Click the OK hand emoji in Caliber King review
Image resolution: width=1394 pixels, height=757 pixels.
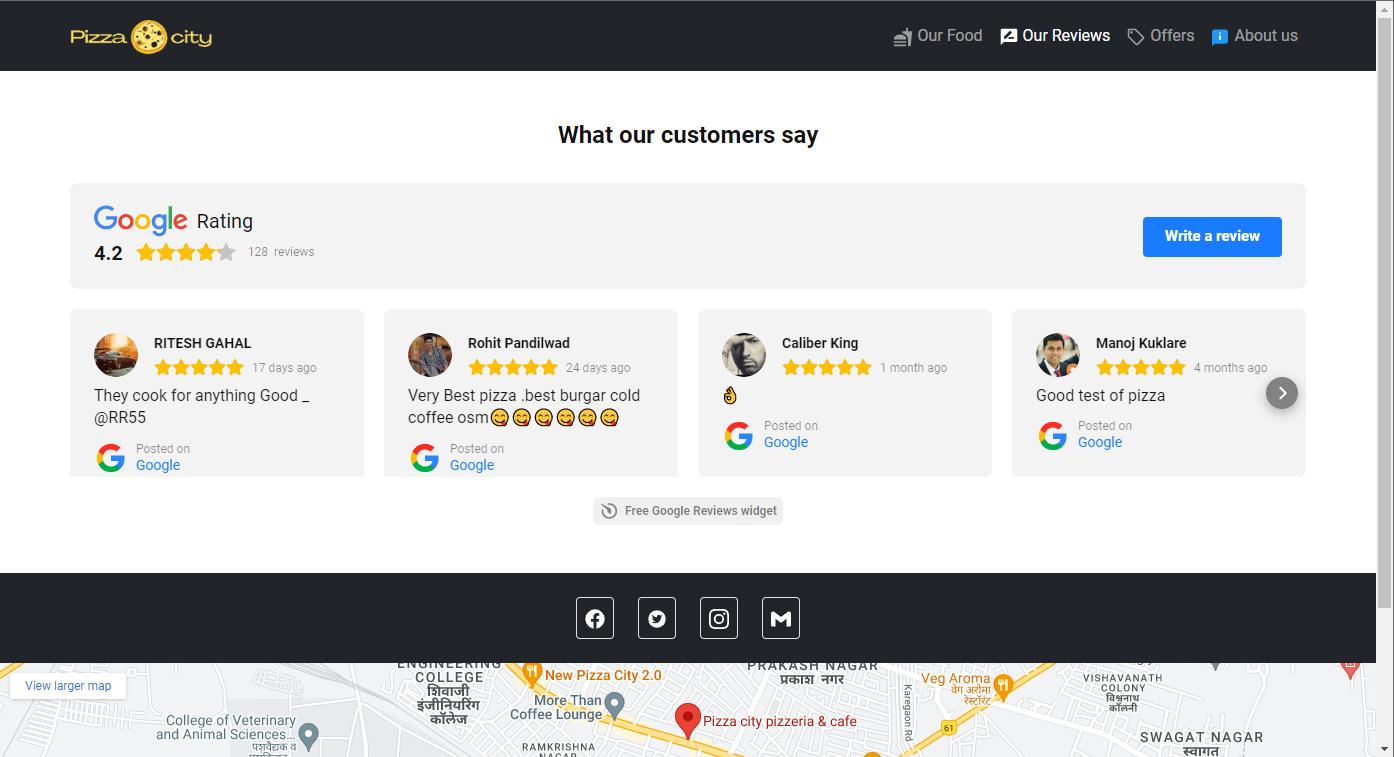coord(730,396)
